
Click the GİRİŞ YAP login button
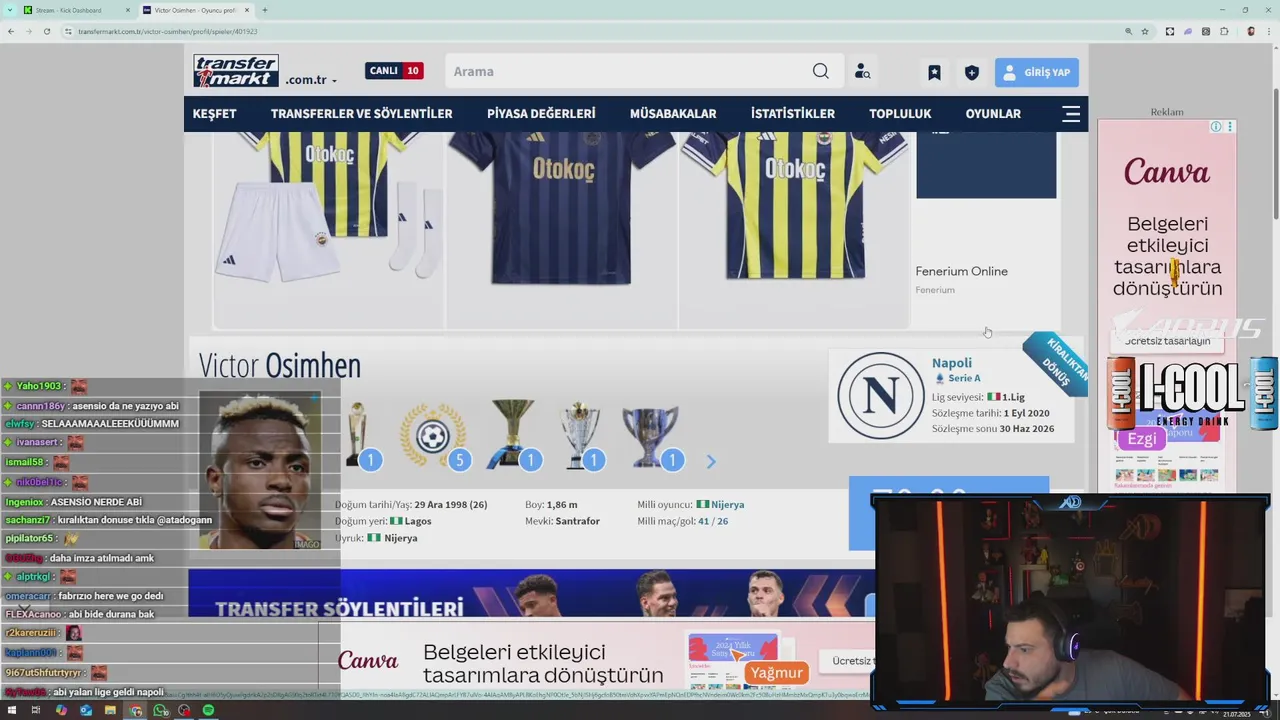point(1037,72)
